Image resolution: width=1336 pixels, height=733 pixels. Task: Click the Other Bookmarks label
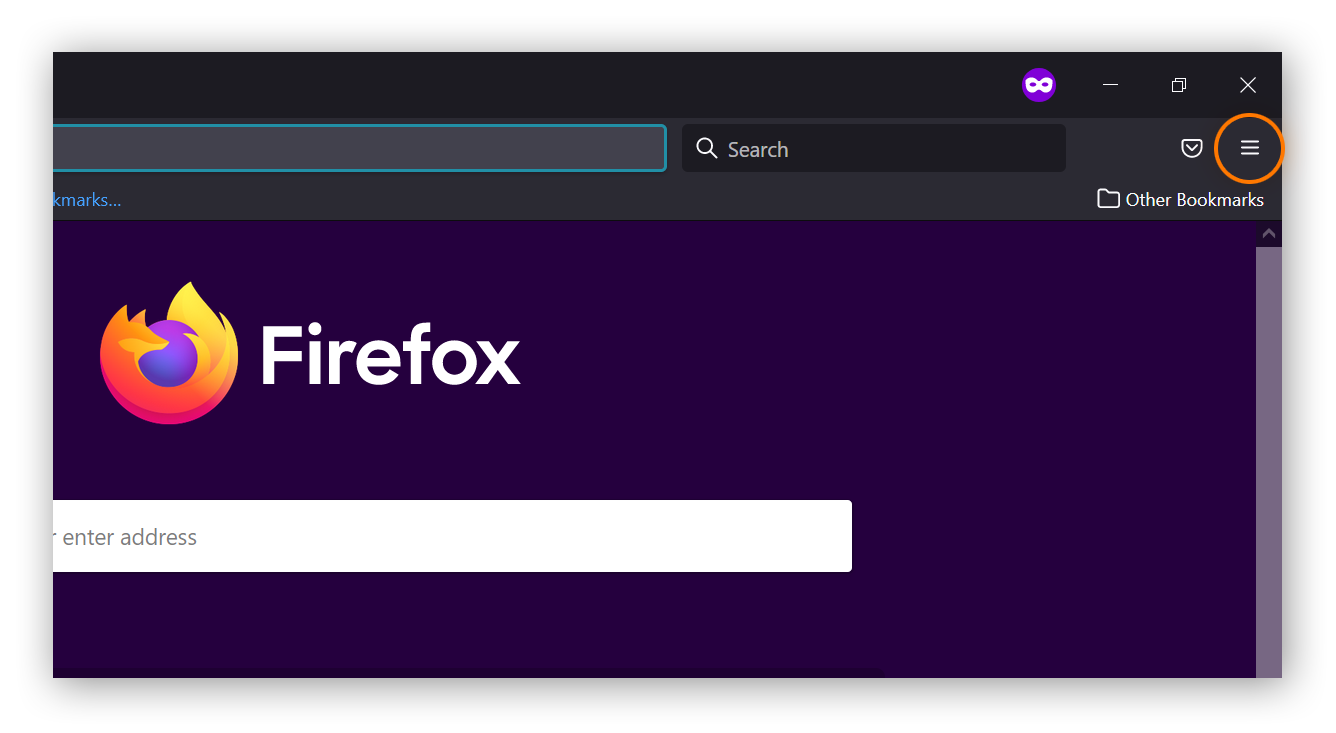pos(1195,199)
